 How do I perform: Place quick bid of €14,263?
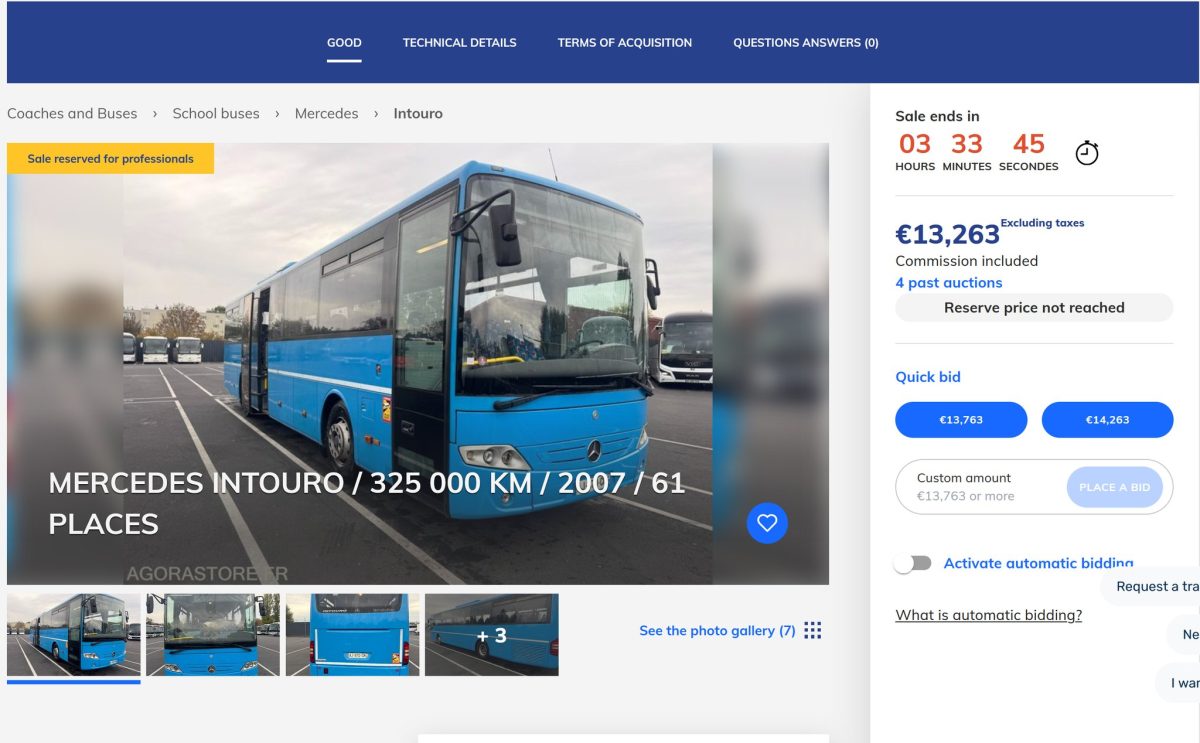point(1107,420)
